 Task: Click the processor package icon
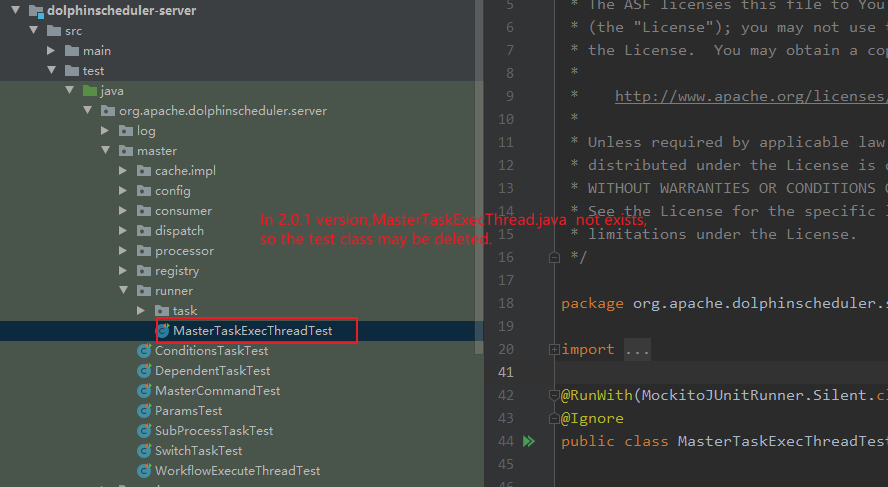(x=144, y=251)
